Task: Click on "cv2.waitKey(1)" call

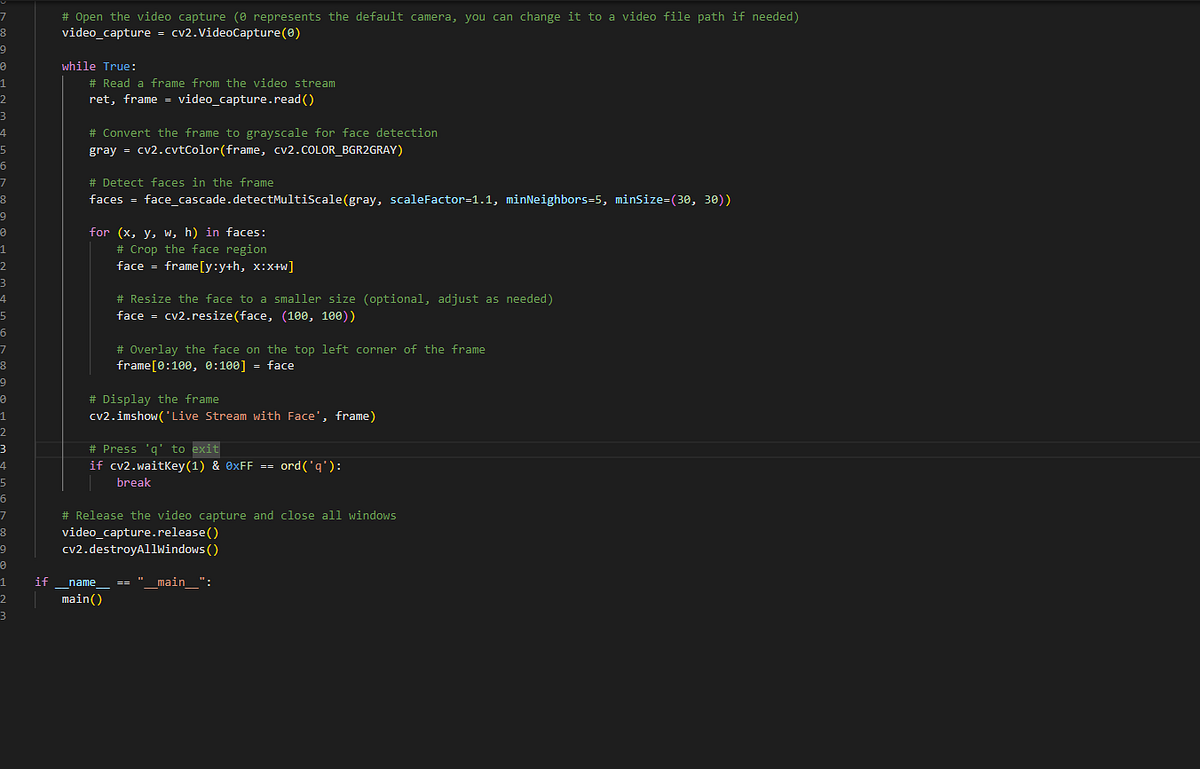Action: 157,466
